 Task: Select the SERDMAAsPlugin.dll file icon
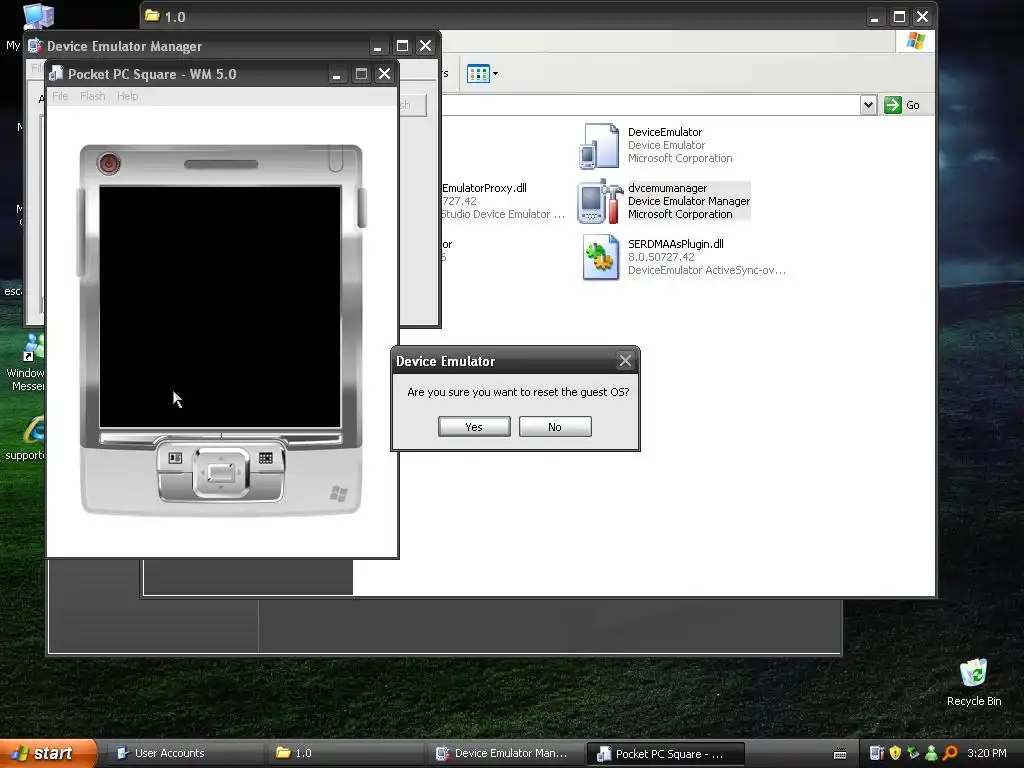click(x=600, y=257)
